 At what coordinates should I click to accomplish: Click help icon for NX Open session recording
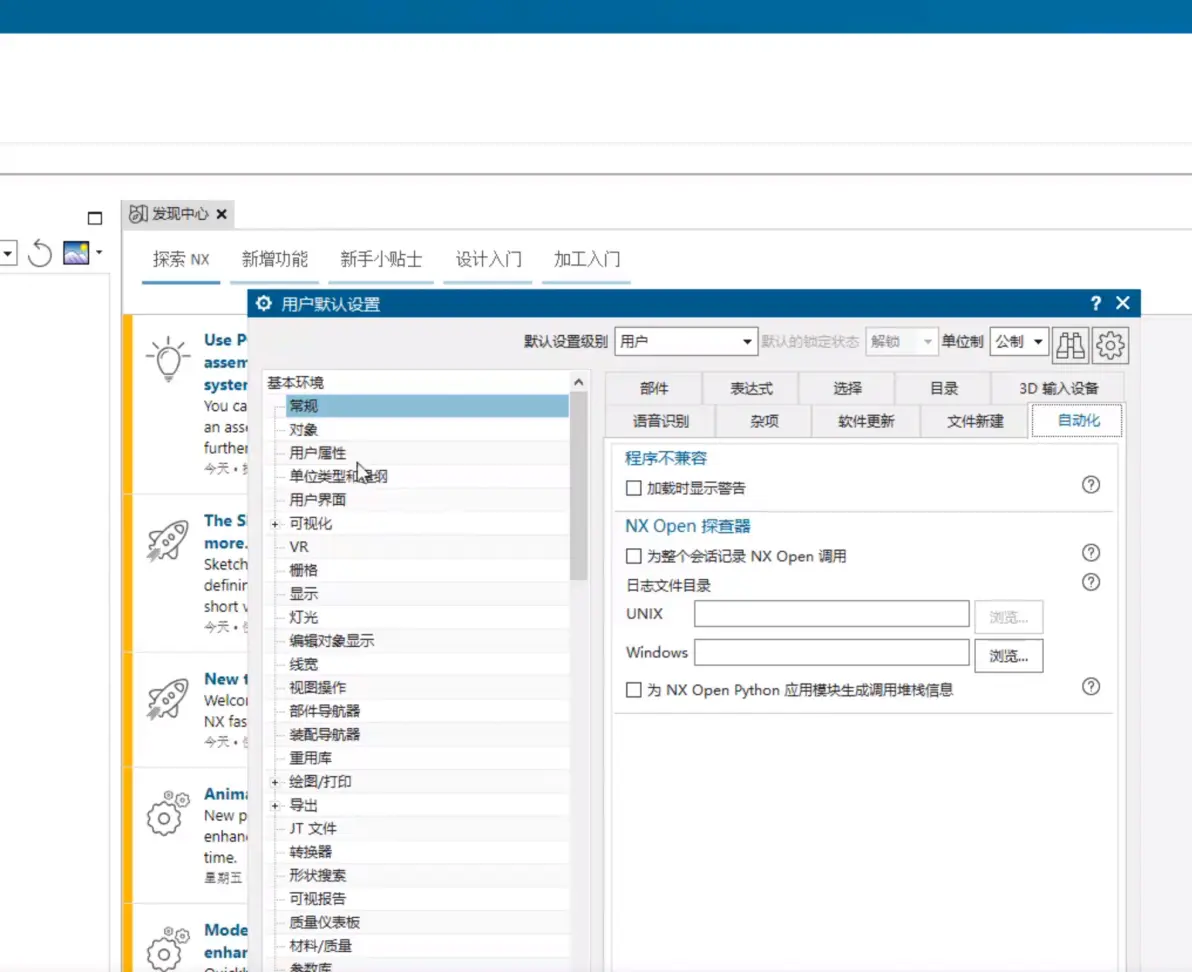[1091, 552]
